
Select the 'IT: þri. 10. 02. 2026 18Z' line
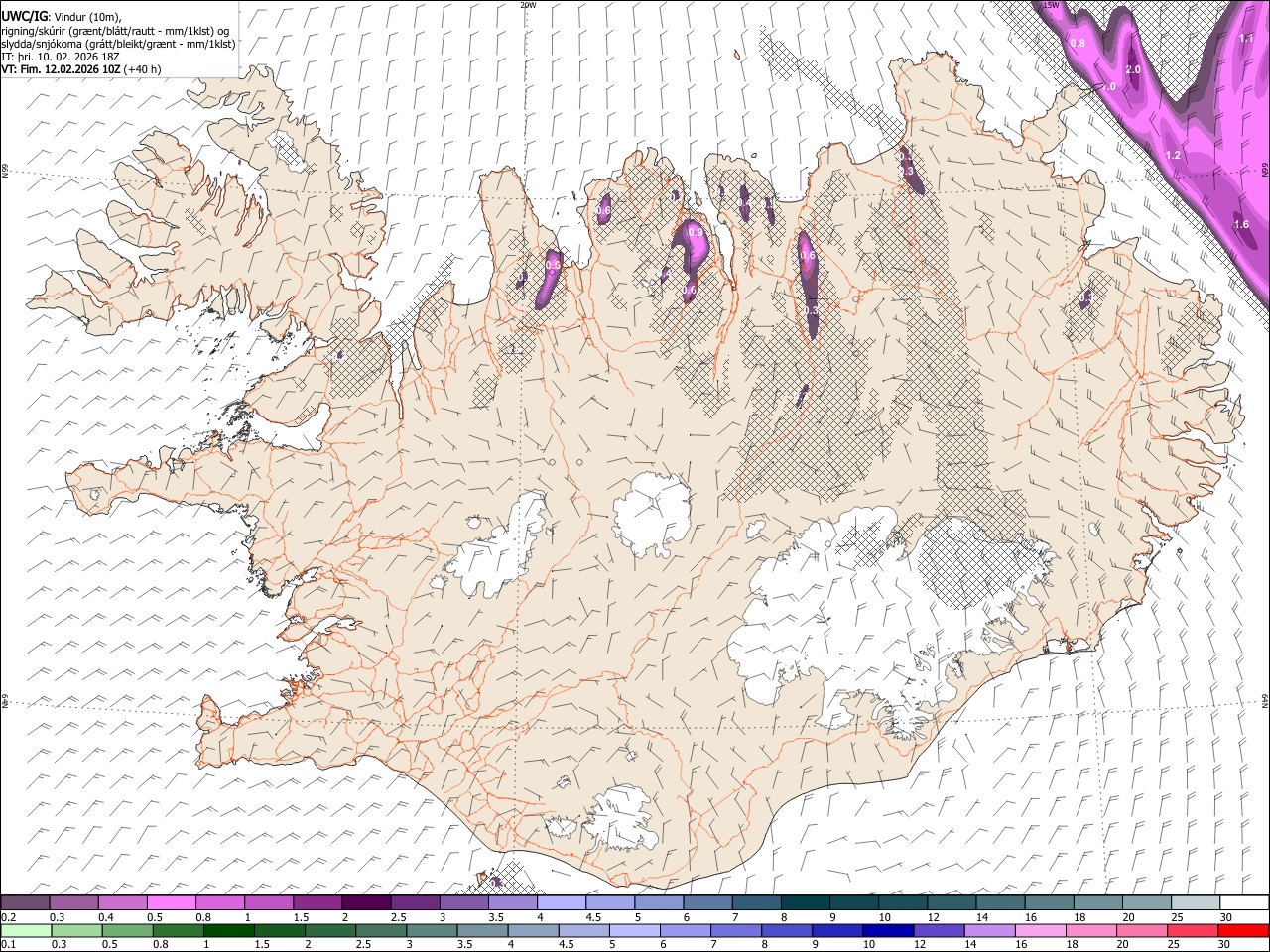pos(61,57)
